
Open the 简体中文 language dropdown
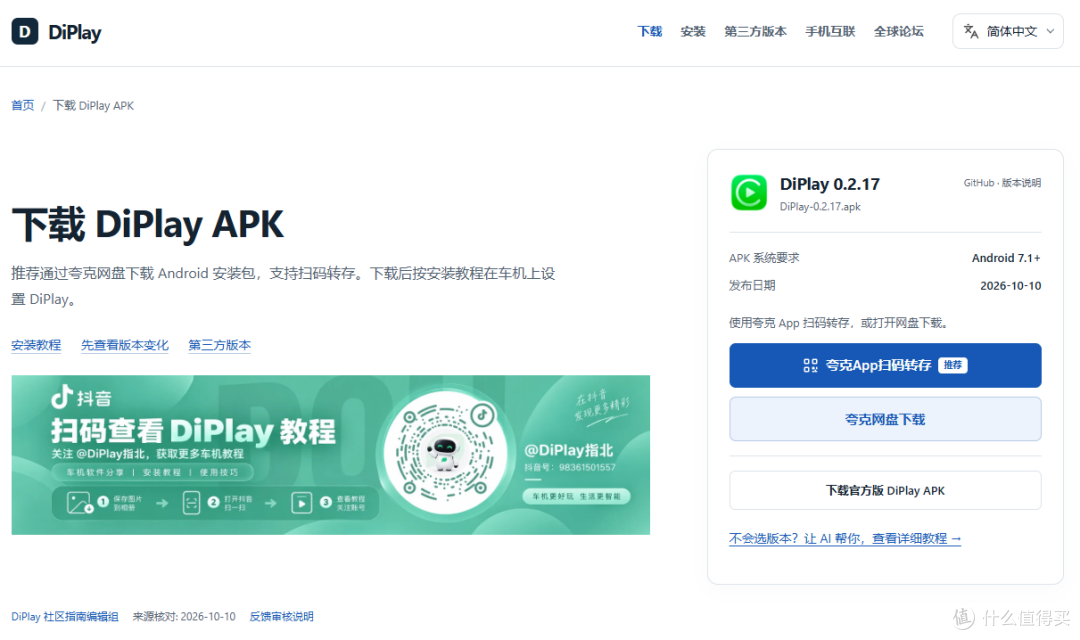(x=1008, y=31)
